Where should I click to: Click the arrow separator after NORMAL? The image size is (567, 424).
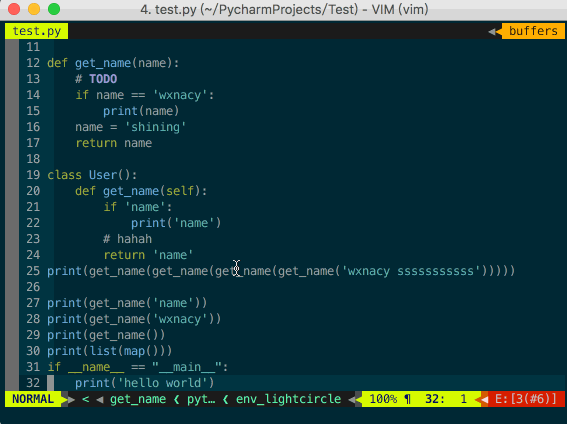[x=68, y=399]
